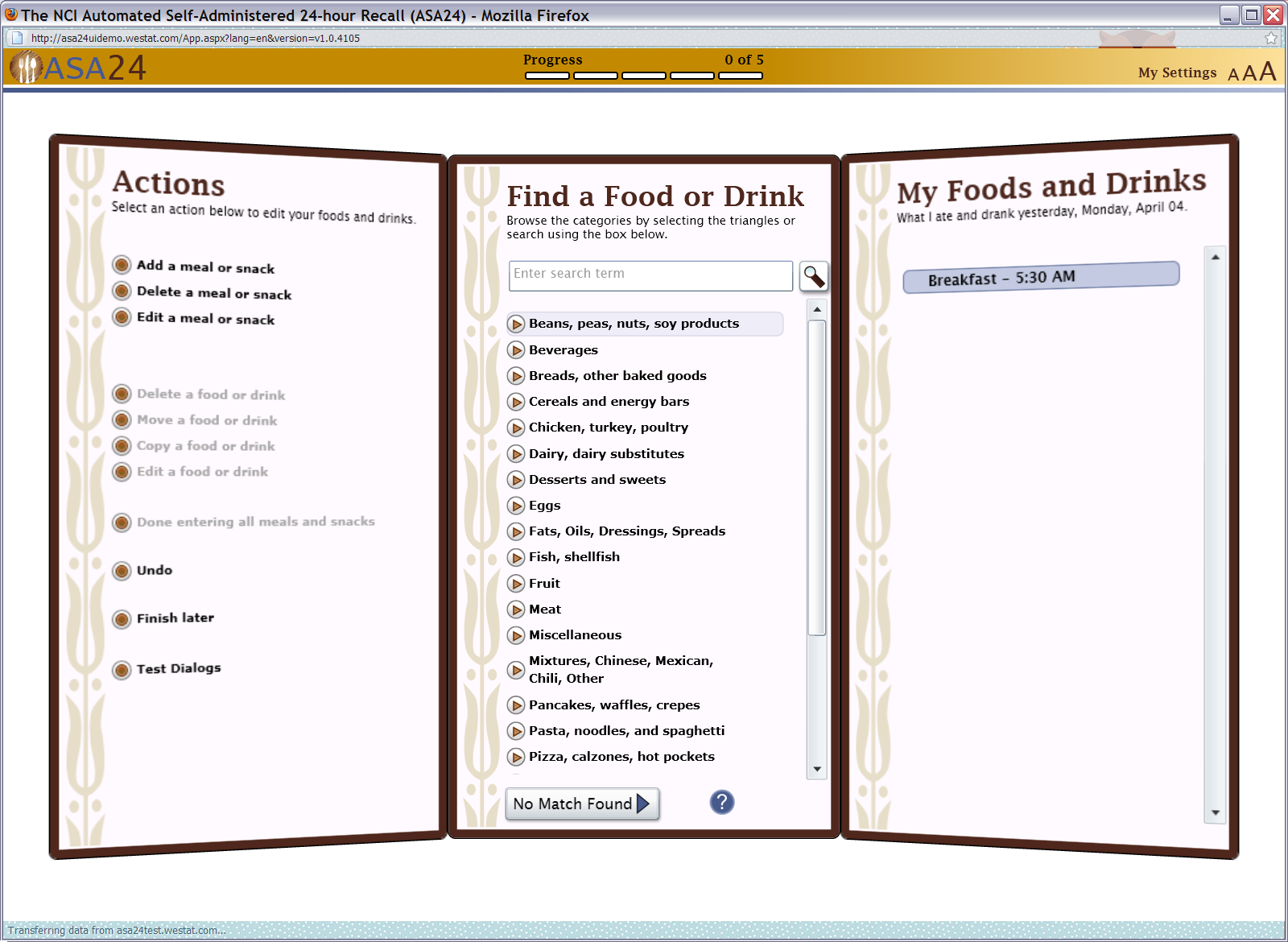Open the Breakfast - 5:30 AM meal entry
The width and height of the screenshot is (1288, 942).
[x=1040, y=278]
